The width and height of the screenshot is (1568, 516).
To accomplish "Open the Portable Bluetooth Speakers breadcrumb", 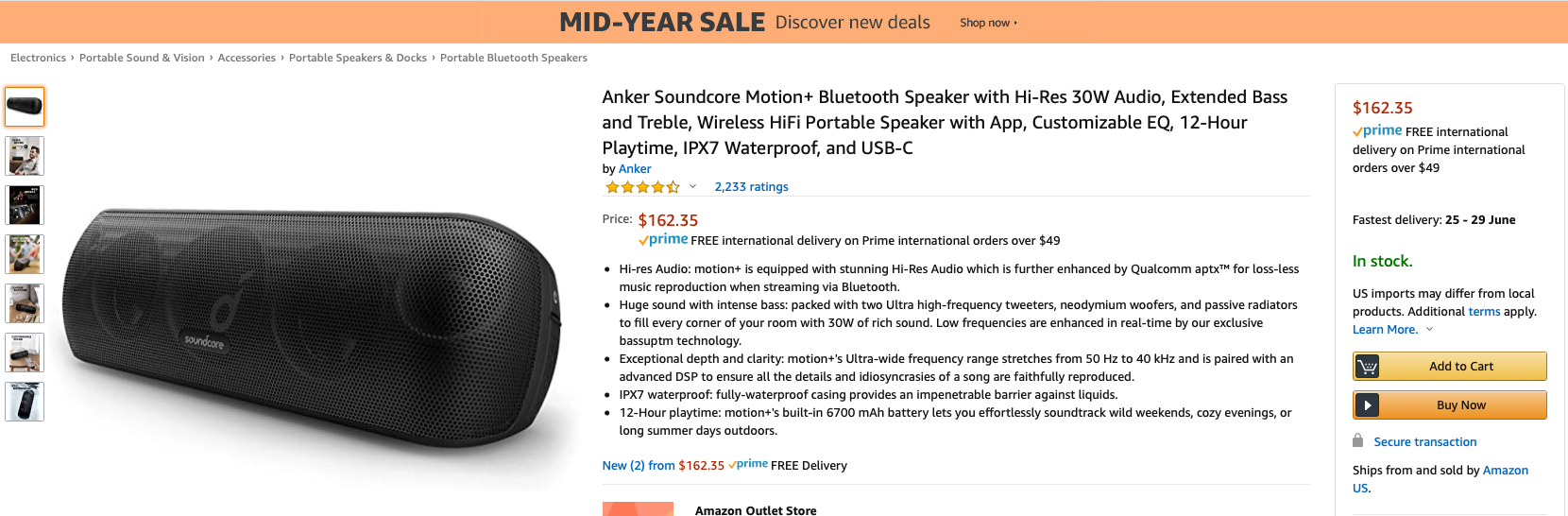I will (x=514, y=58).
